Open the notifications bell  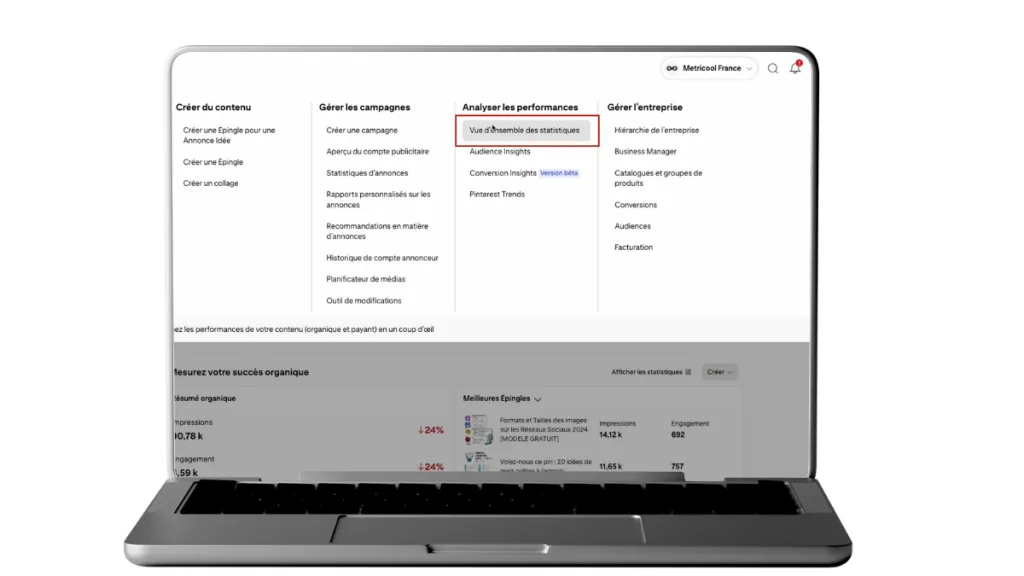point(795,68)
